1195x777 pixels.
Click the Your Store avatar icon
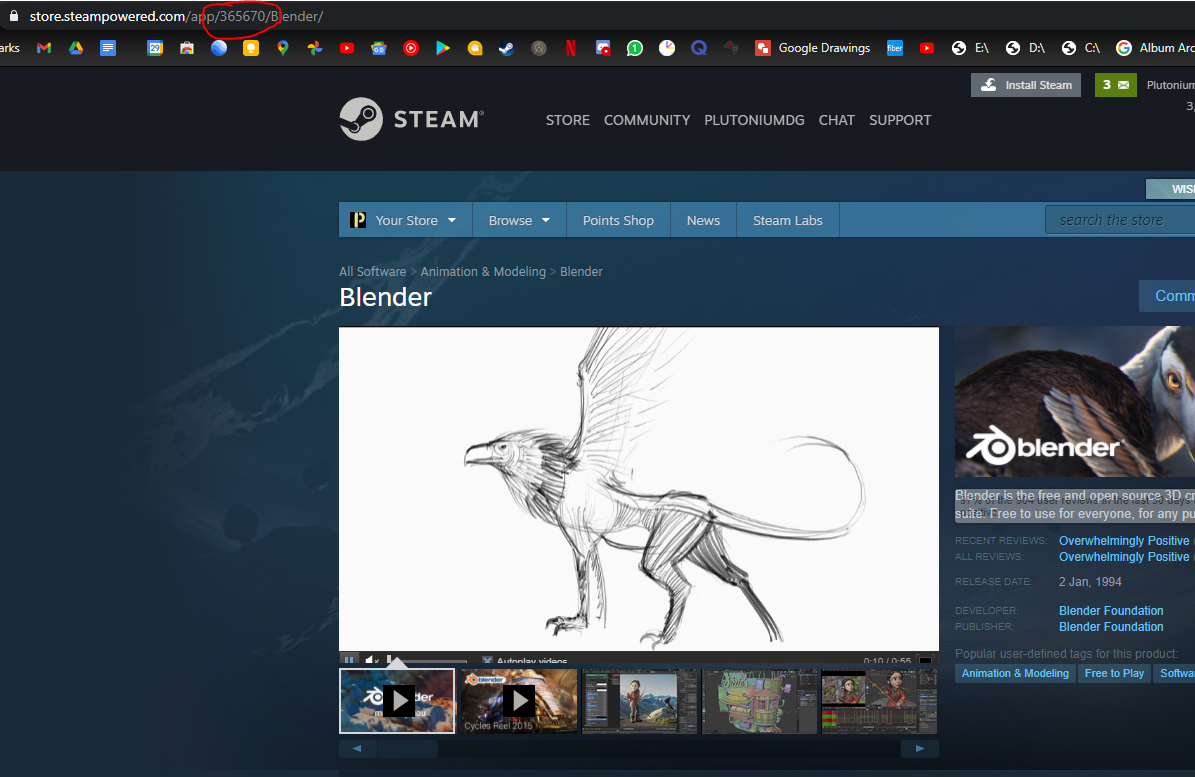point(357,220)
